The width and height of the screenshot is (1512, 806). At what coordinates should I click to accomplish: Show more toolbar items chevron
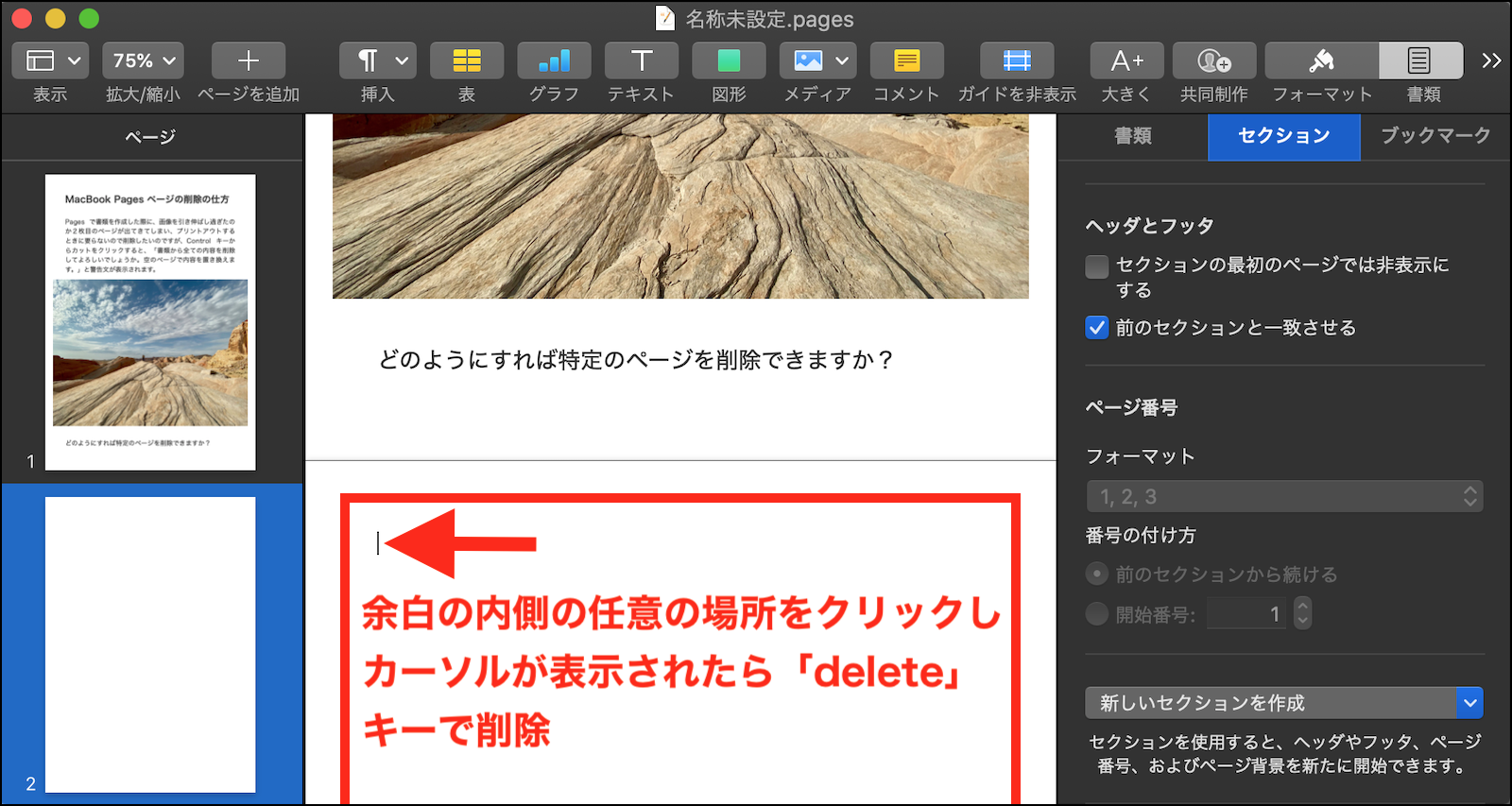tap(1491, 60)
